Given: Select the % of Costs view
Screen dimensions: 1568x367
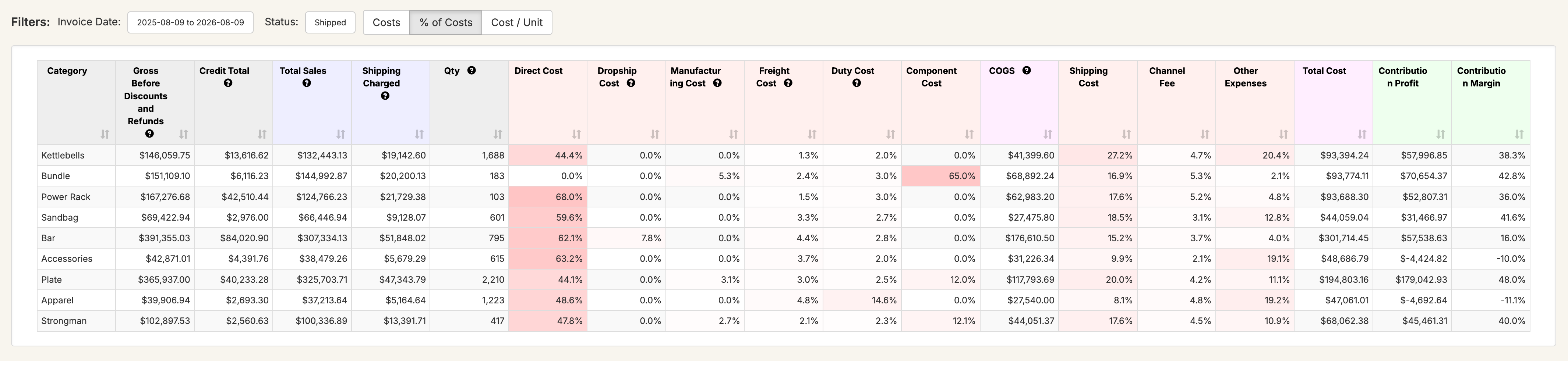Looking at the screenshot, I should (446, 22).
